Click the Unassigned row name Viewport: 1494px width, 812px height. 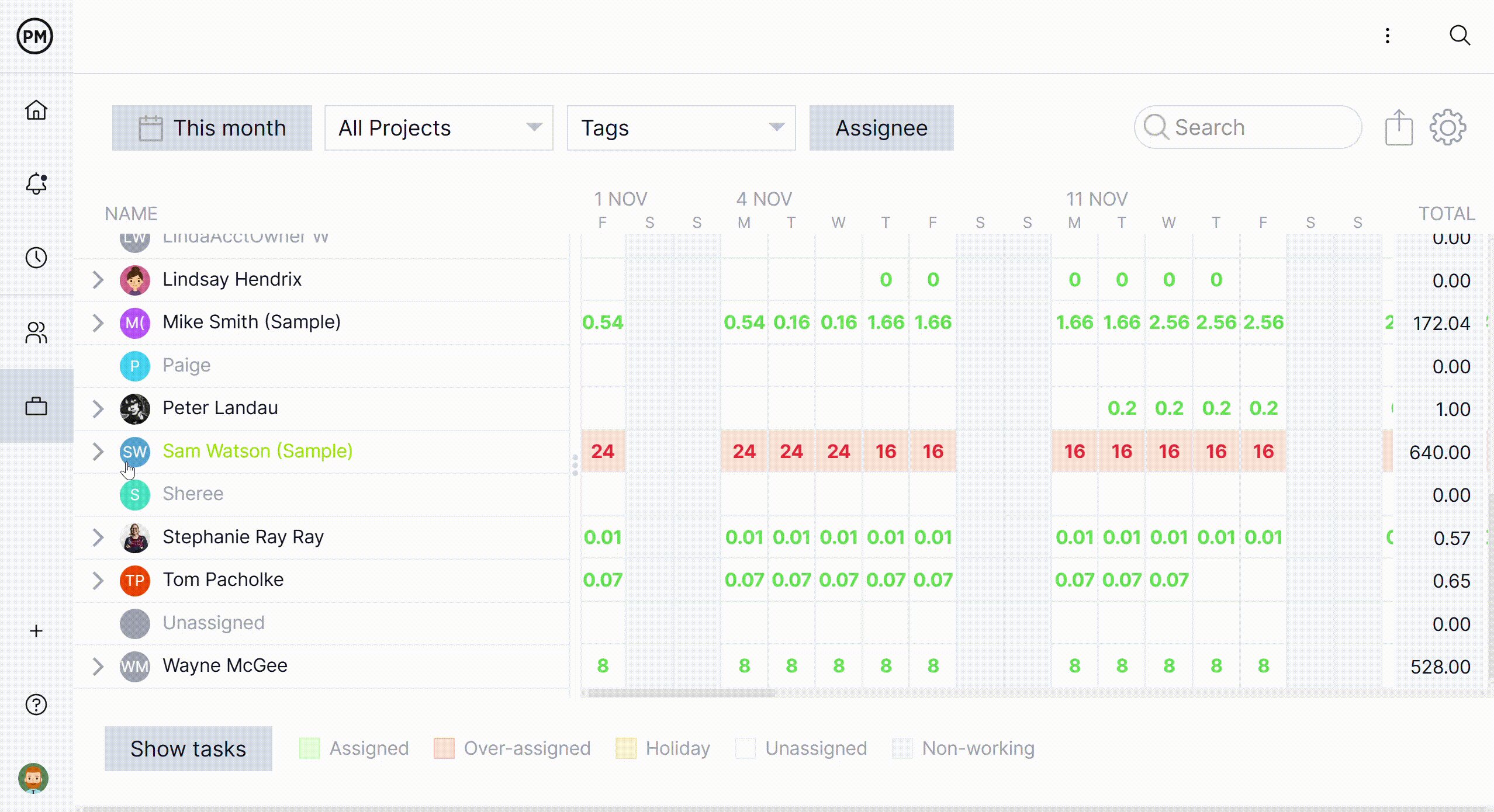coord(213,623)
